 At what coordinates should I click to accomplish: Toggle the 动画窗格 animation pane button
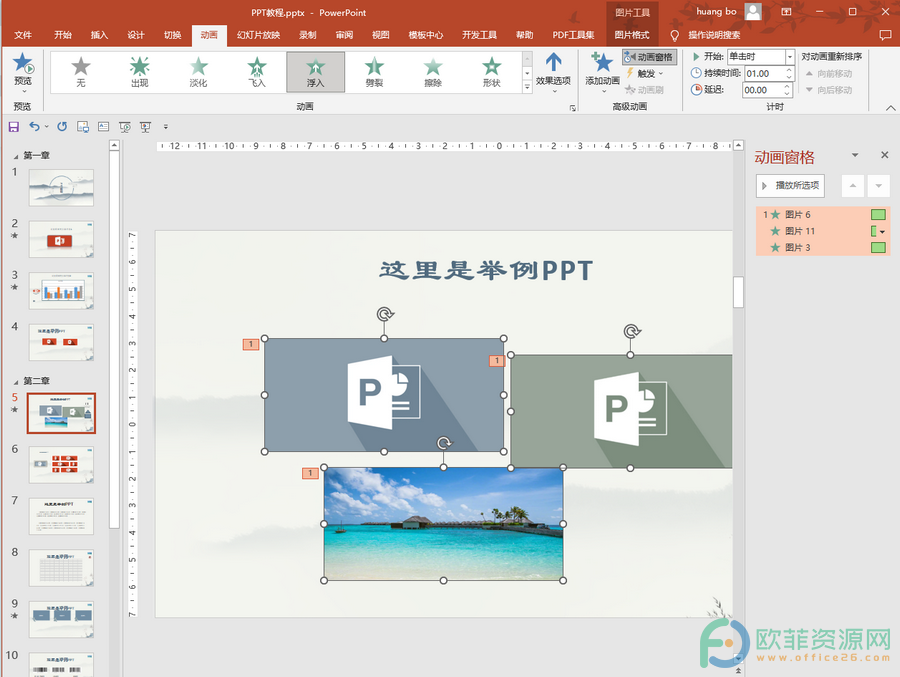pos(650,57)
